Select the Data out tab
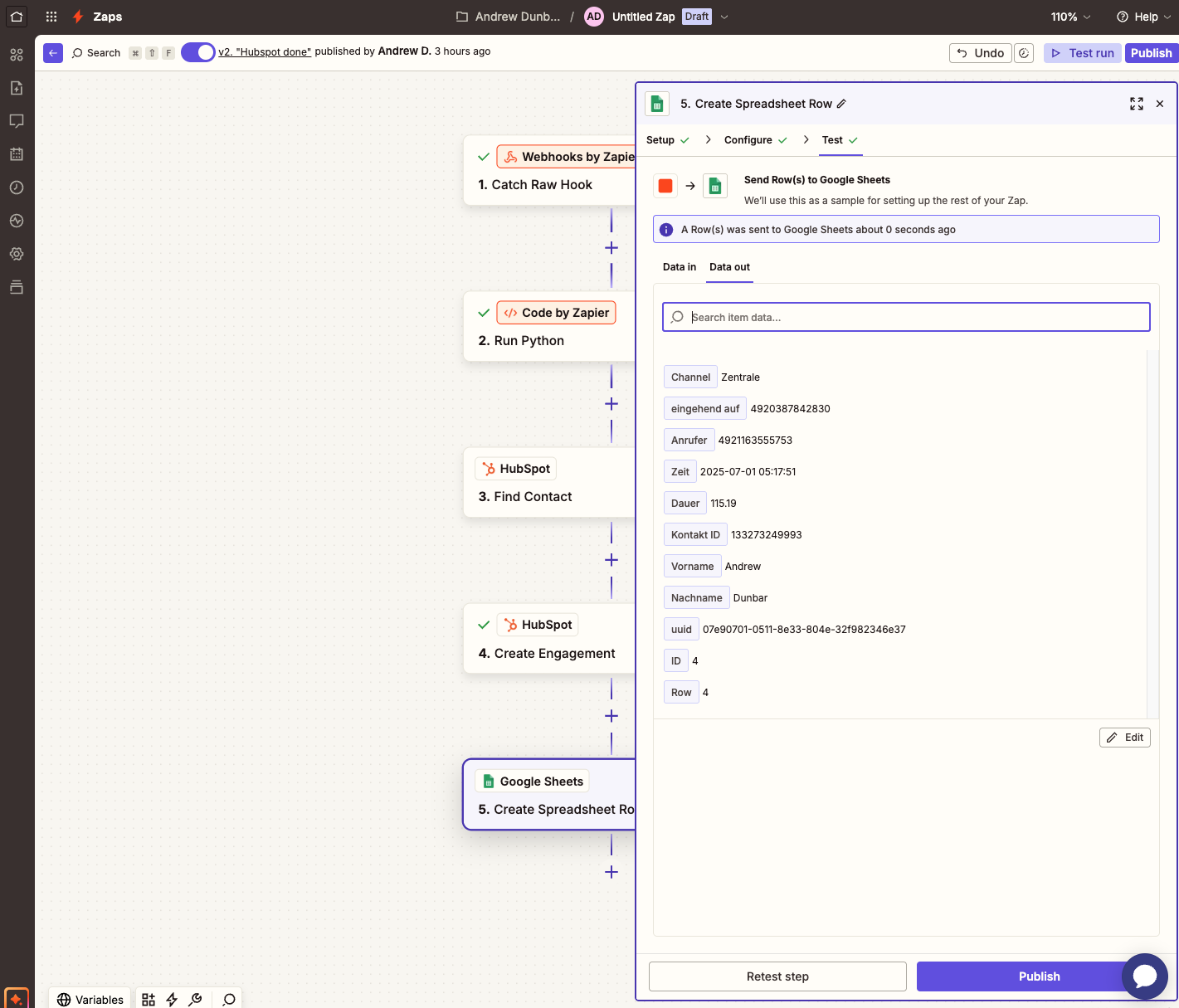Viewport: 1179px width, 1008px height. tap(729, 267)
